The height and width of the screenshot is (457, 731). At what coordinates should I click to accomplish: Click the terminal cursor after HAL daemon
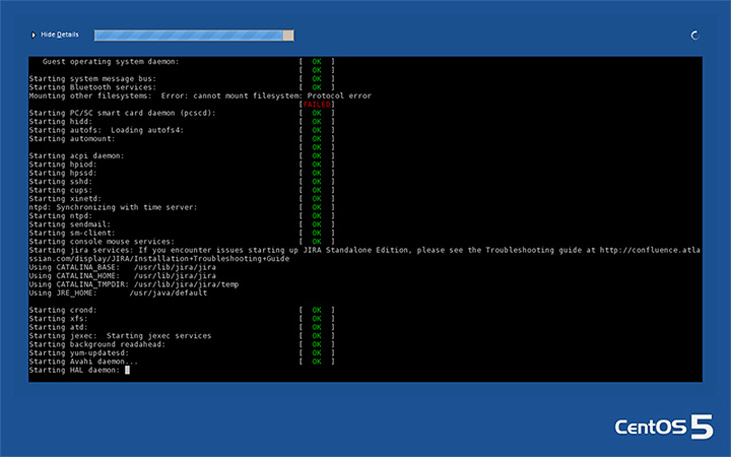point(128,370)
